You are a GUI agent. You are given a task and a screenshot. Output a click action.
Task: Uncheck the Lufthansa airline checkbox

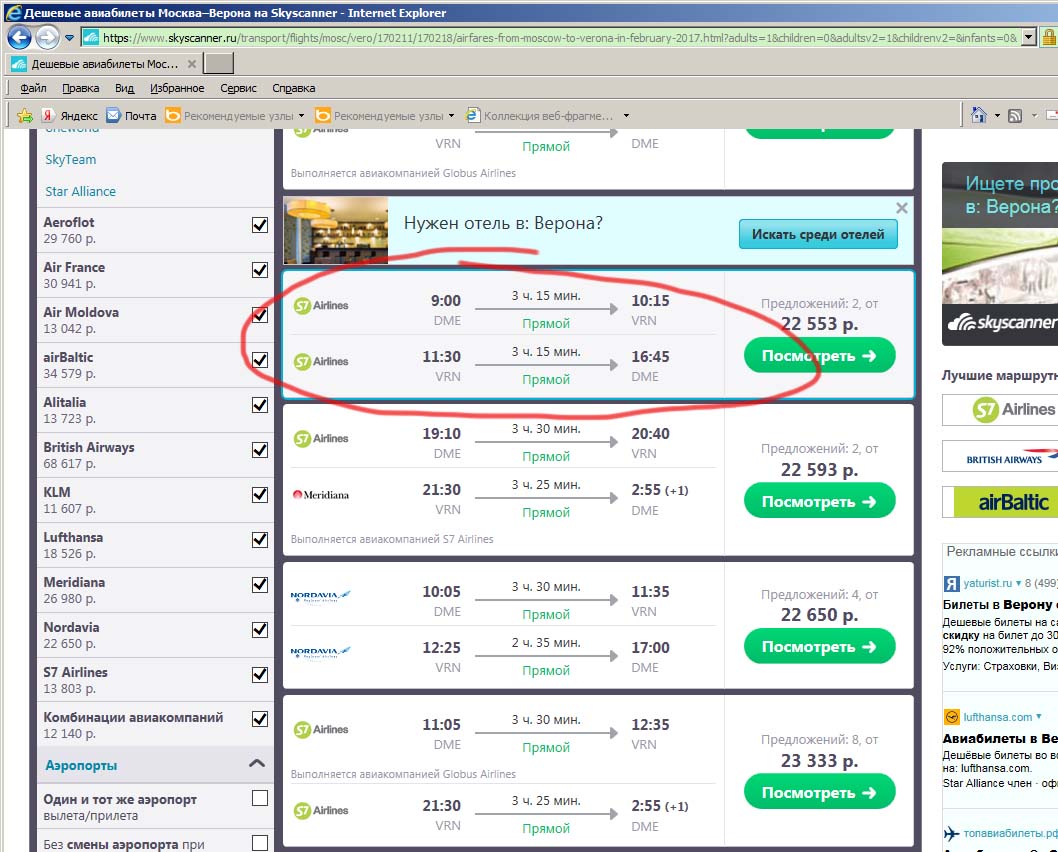click(x=260, y=540)
